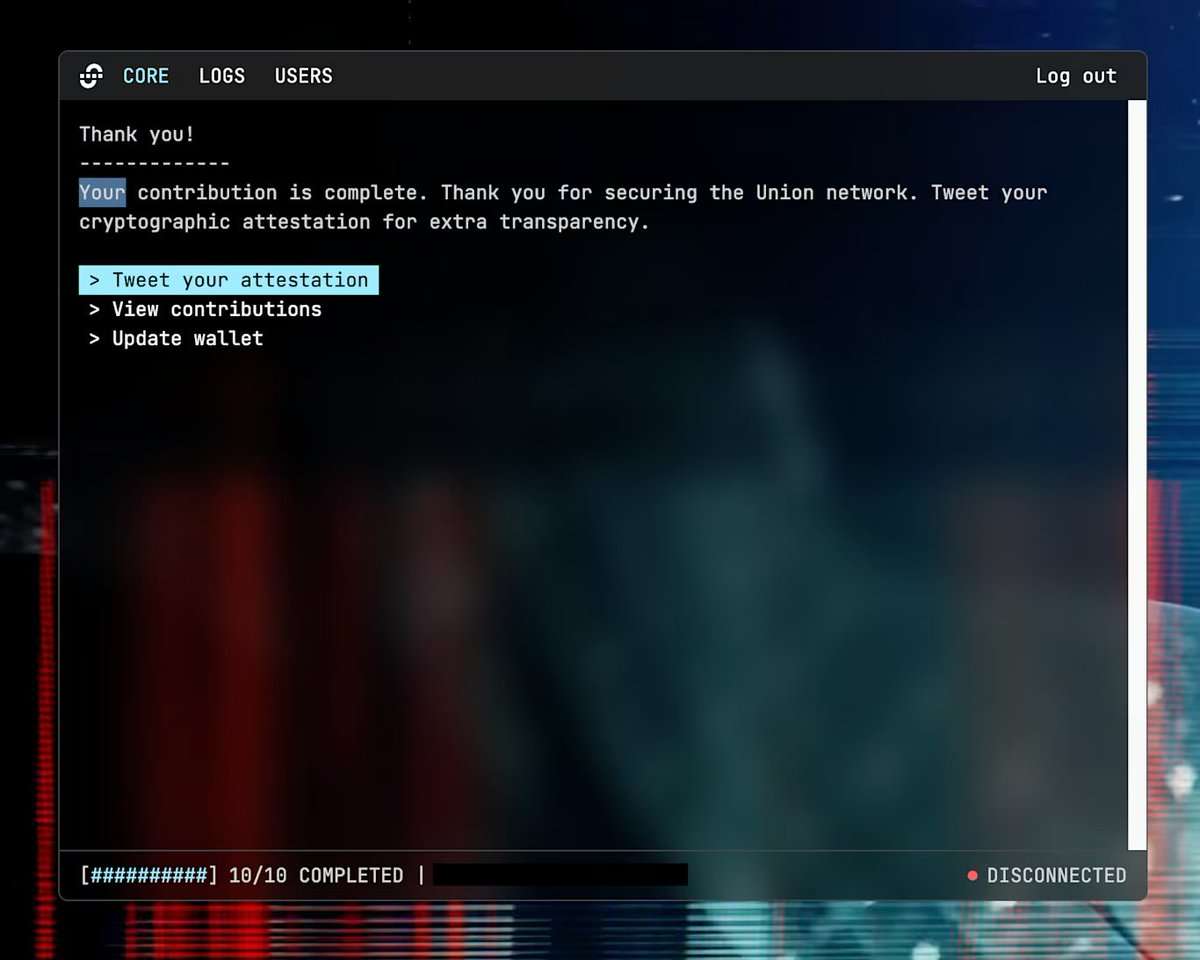The width and height of the screenshot is (1200, 960).
Task: Click the Union logo icon
Action: click(91, 76)
